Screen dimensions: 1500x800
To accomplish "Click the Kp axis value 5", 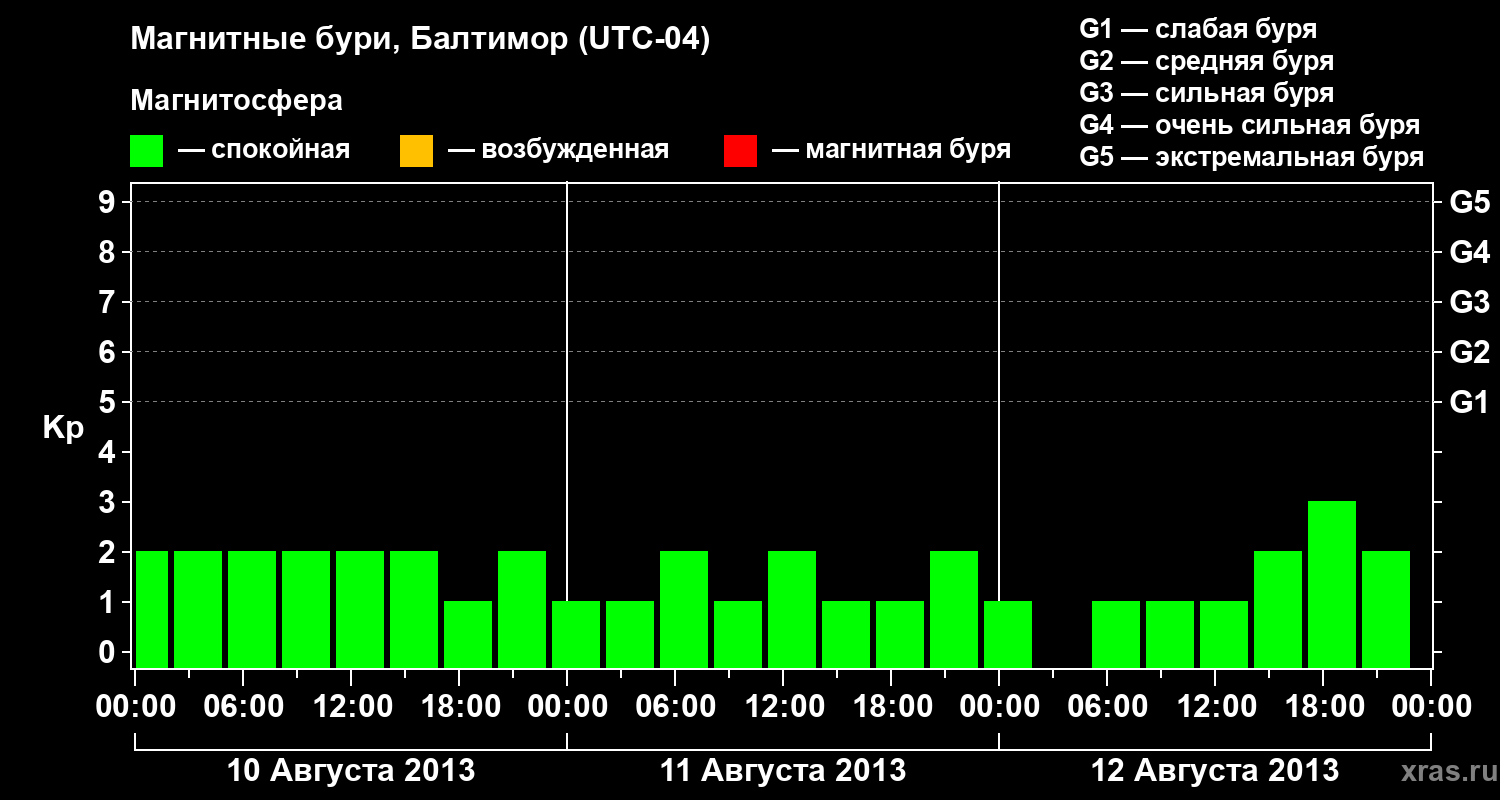I will coord(109,402).
